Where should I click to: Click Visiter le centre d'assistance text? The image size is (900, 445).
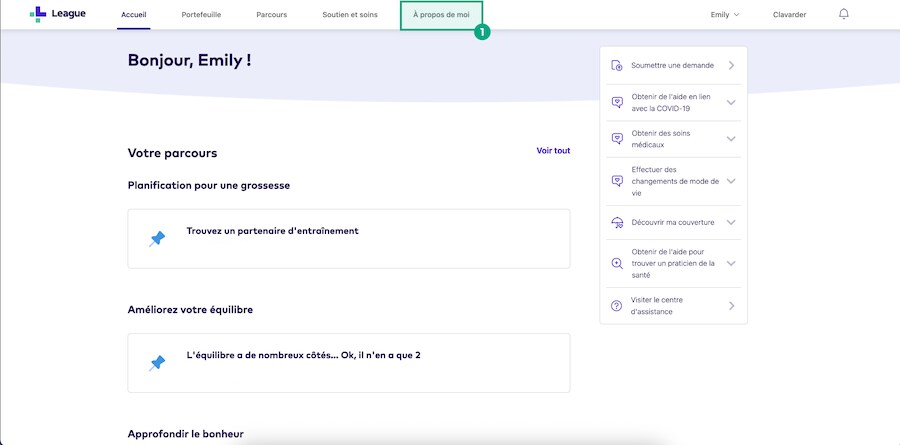tap(657, 305)
